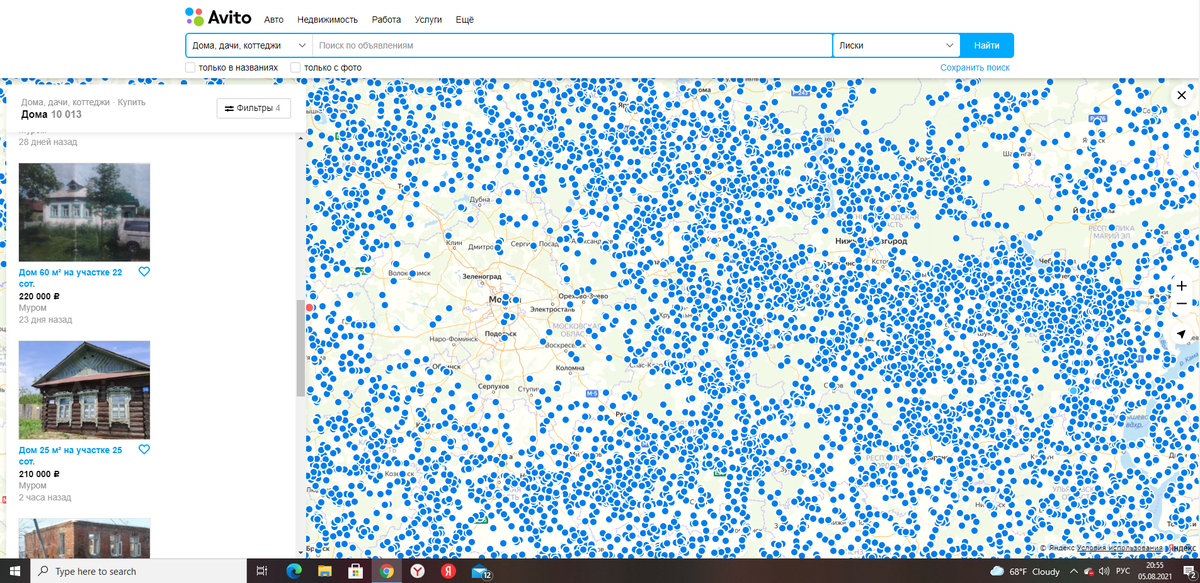Open the wooden house photo thumbnail

point(84,390)
